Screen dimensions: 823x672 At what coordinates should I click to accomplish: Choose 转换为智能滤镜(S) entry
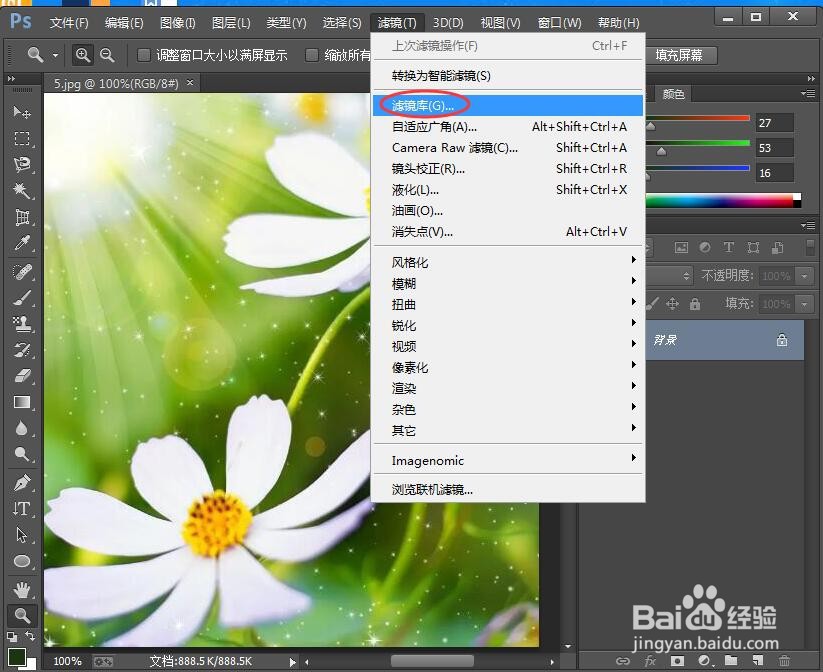pos(508,76)
